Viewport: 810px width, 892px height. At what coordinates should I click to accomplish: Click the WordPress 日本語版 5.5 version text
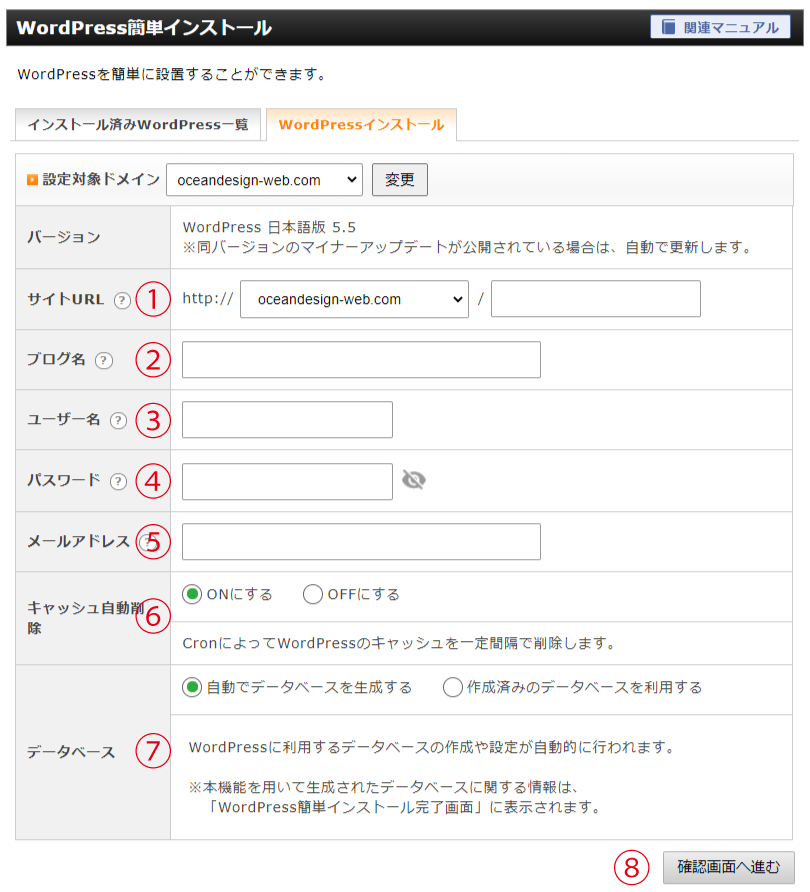click(x=269, y=227)
